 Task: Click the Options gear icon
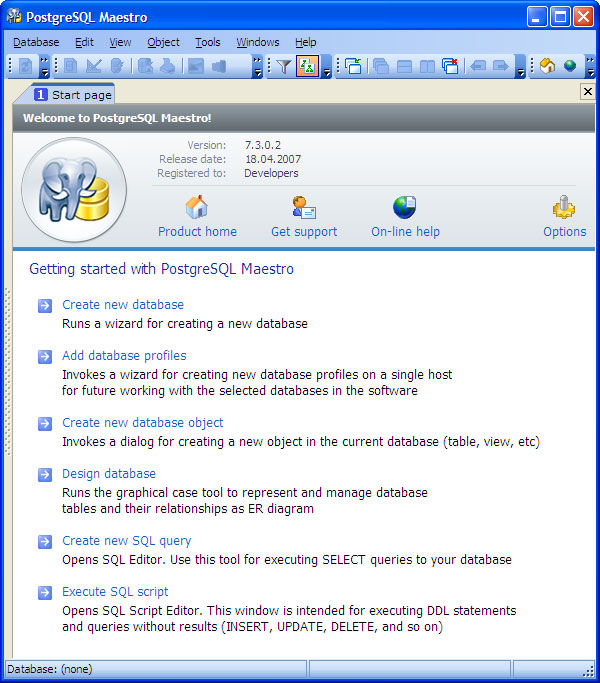[564, 207]
